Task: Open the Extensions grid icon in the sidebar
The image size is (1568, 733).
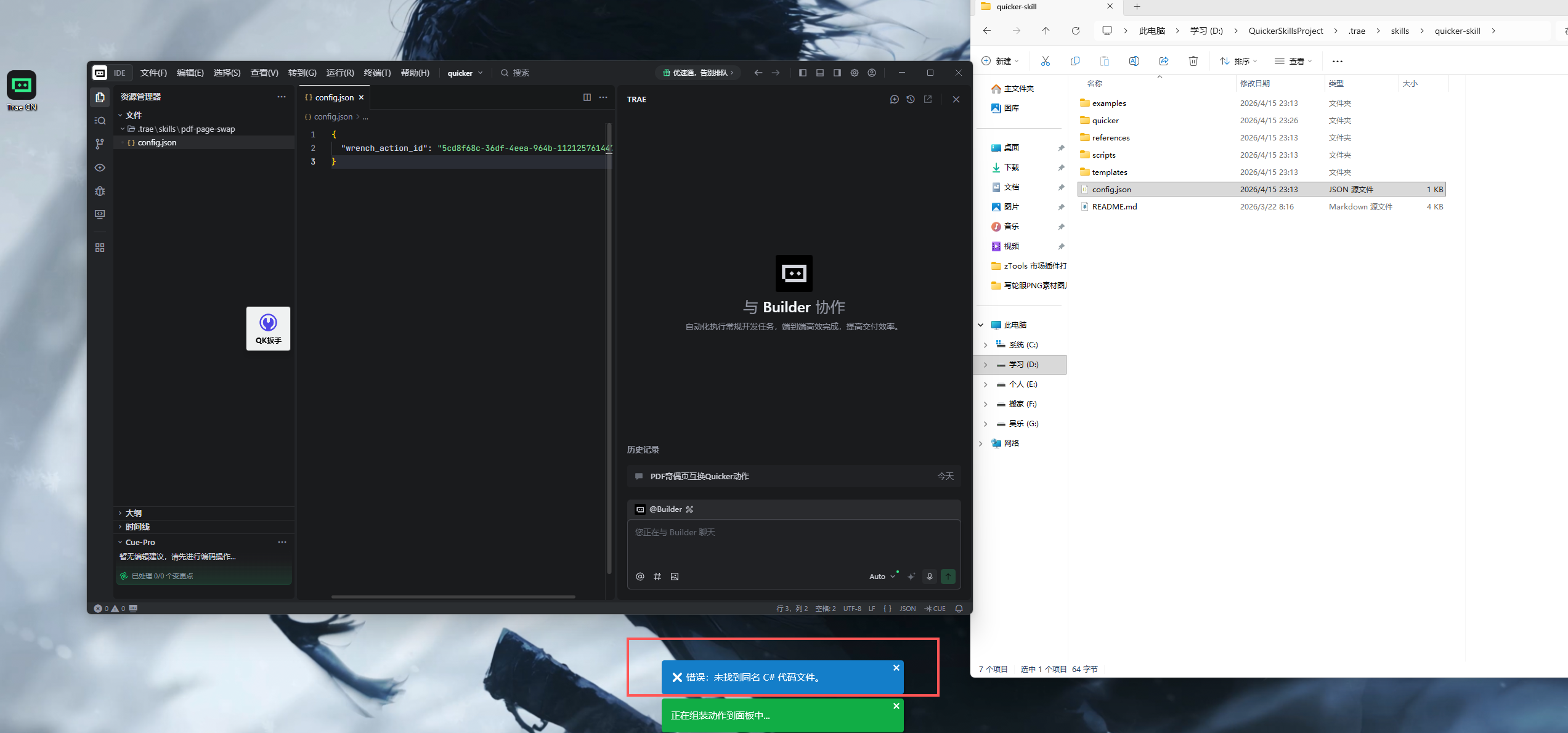Action: (x=100, y=248)
